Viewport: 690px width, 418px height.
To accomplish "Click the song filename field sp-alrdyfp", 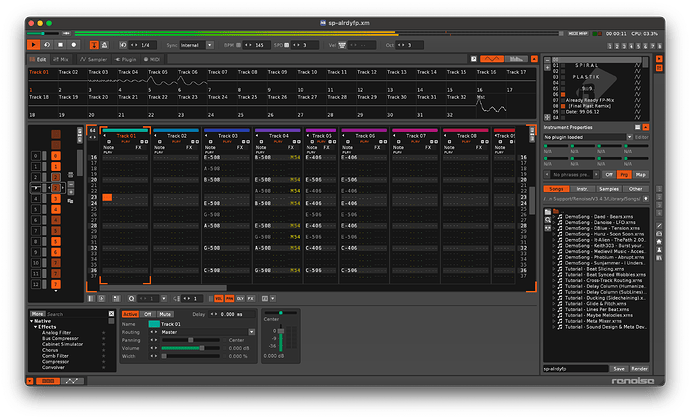I will click(x=576, y=369).
